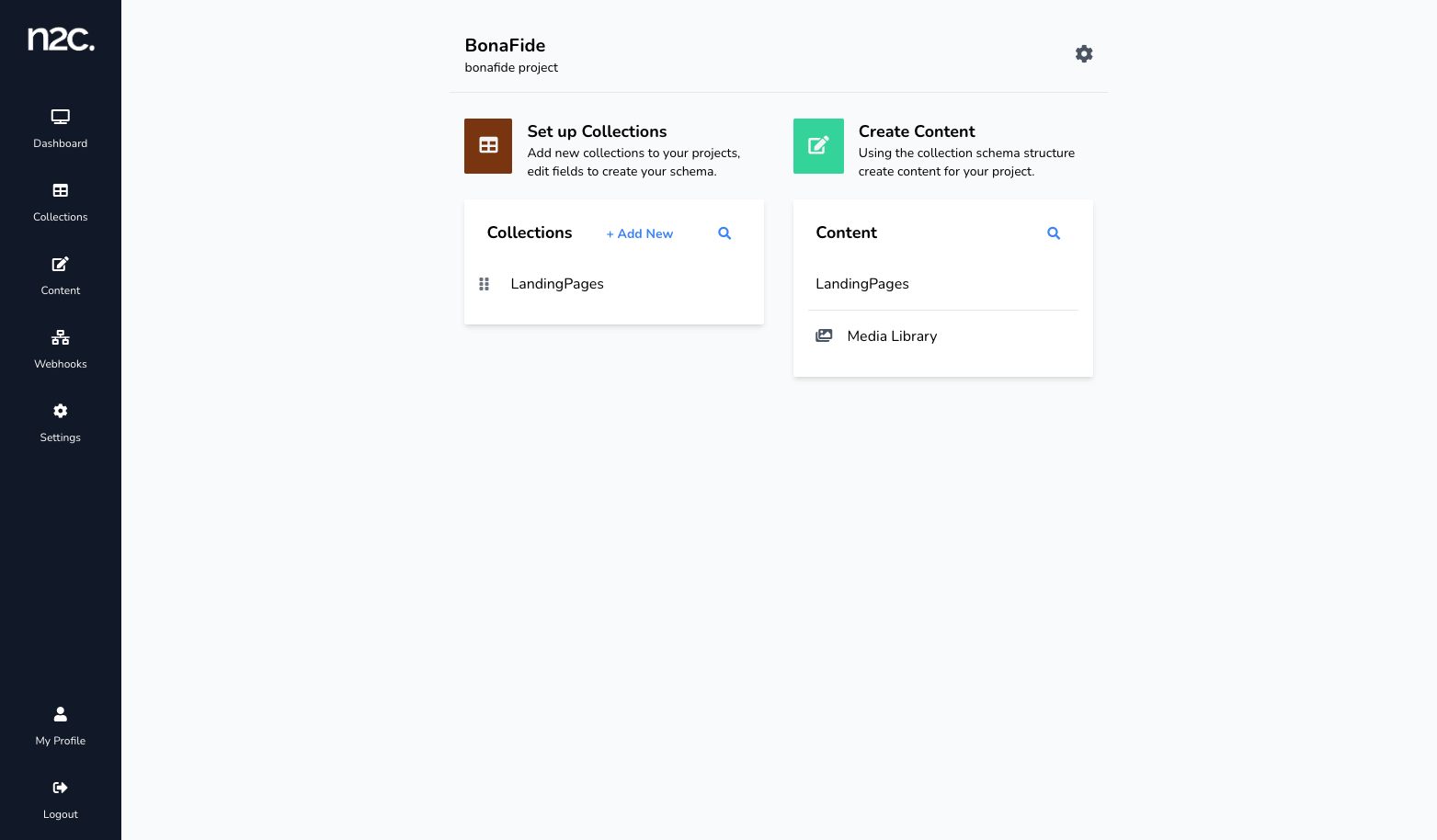
Task: Click the brown Set up Collections tile
Action: coord(488,146)
